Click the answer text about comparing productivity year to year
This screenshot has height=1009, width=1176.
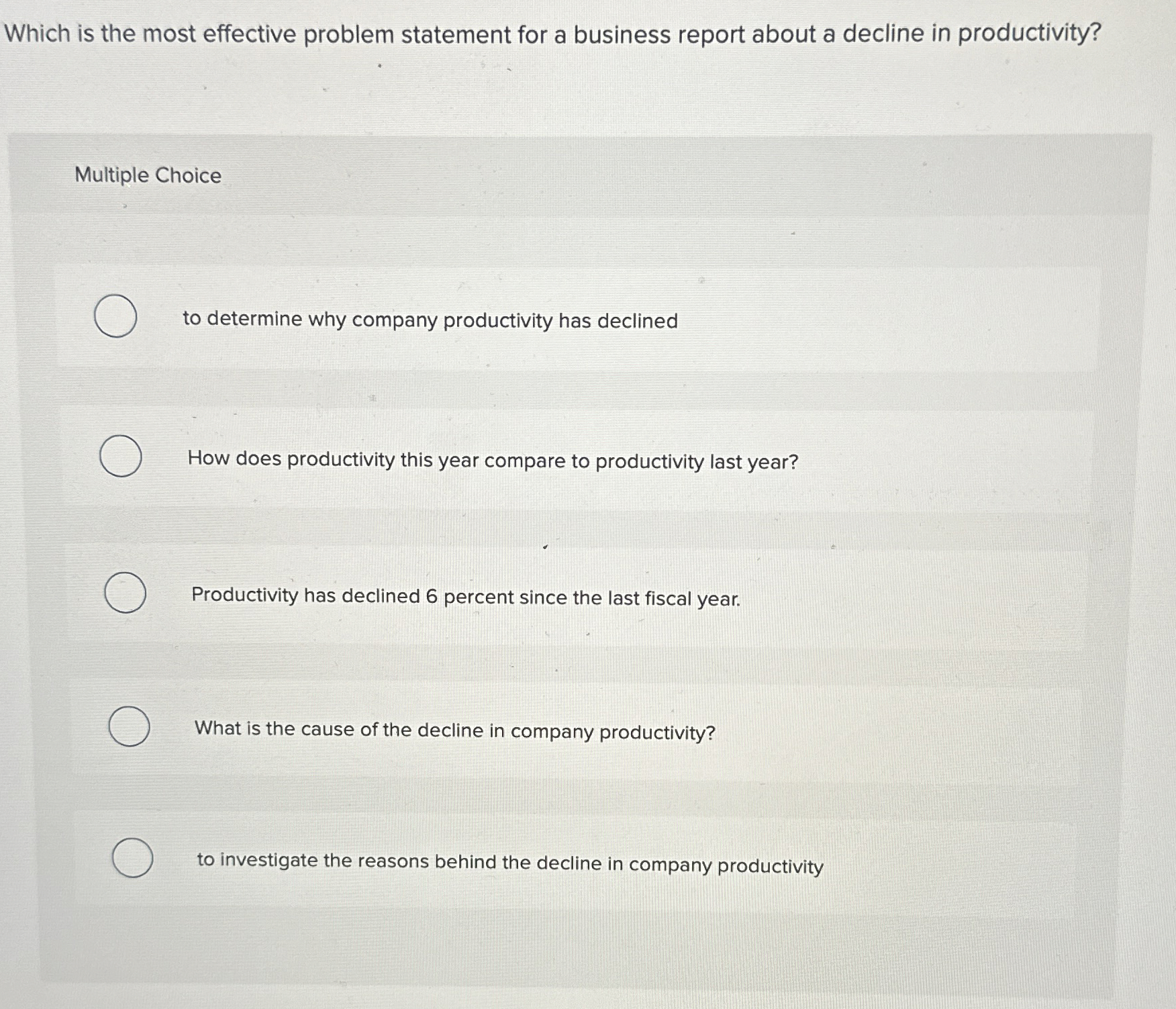click(x=492, y=461)
